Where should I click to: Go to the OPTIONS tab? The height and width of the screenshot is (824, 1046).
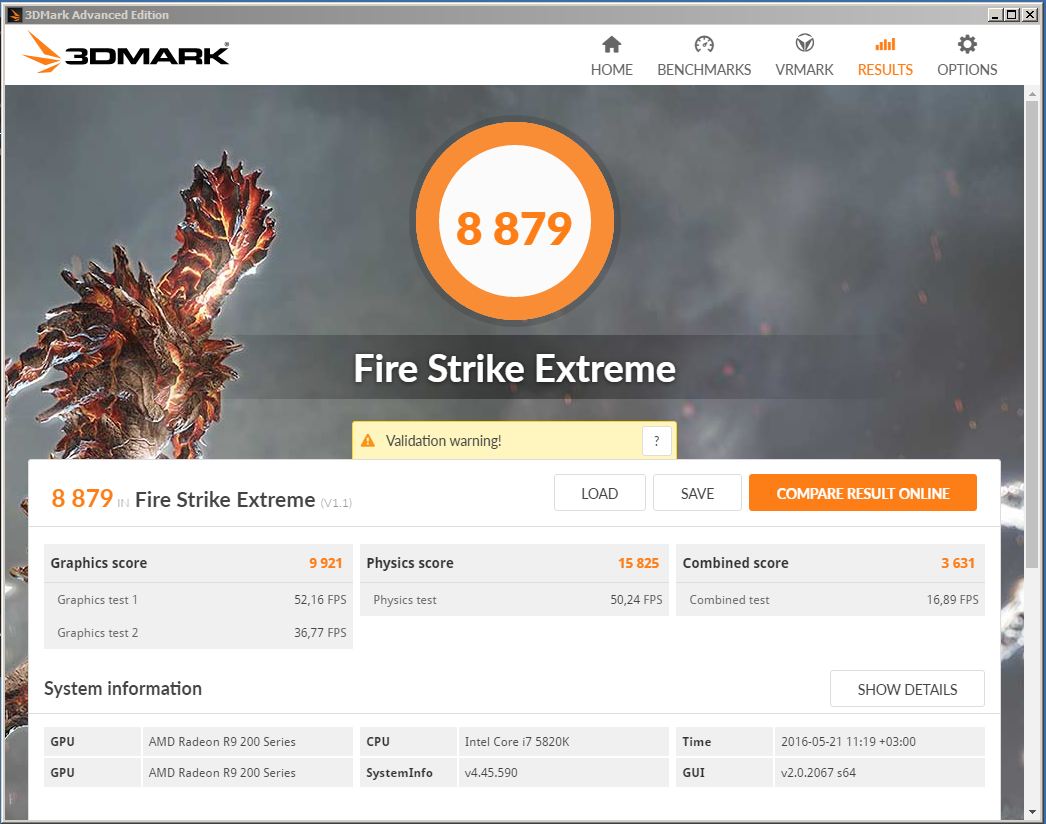coord(967,55)
